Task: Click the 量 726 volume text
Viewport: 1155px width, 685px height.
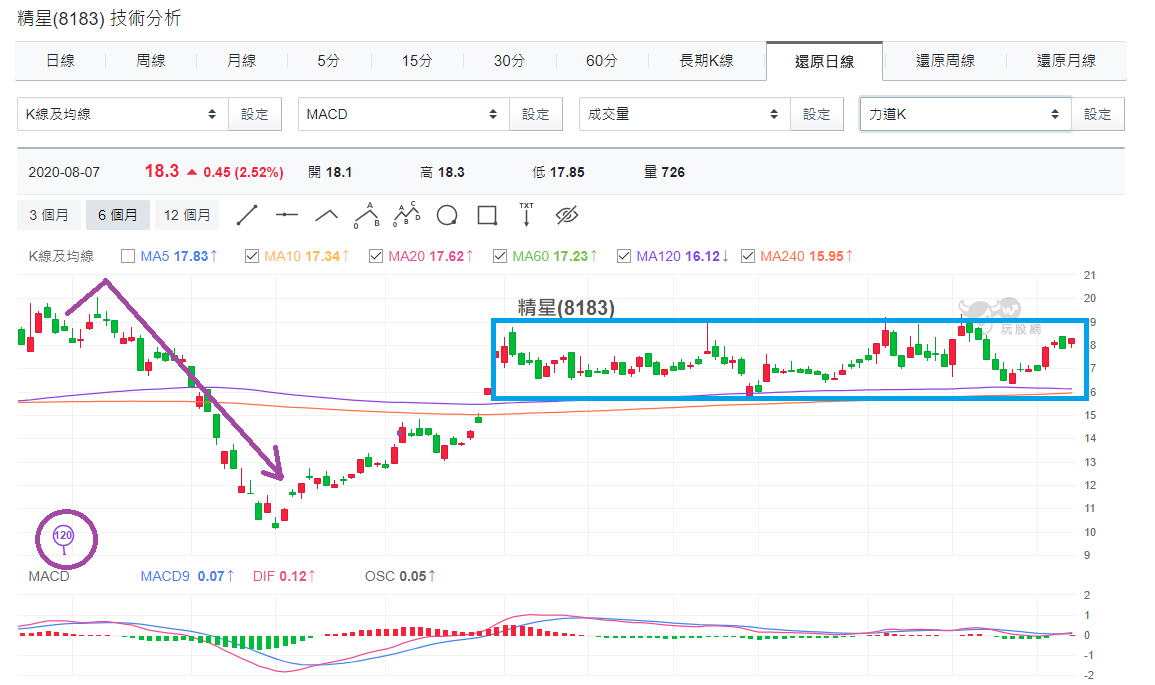Action: click(x=664, y=172)
